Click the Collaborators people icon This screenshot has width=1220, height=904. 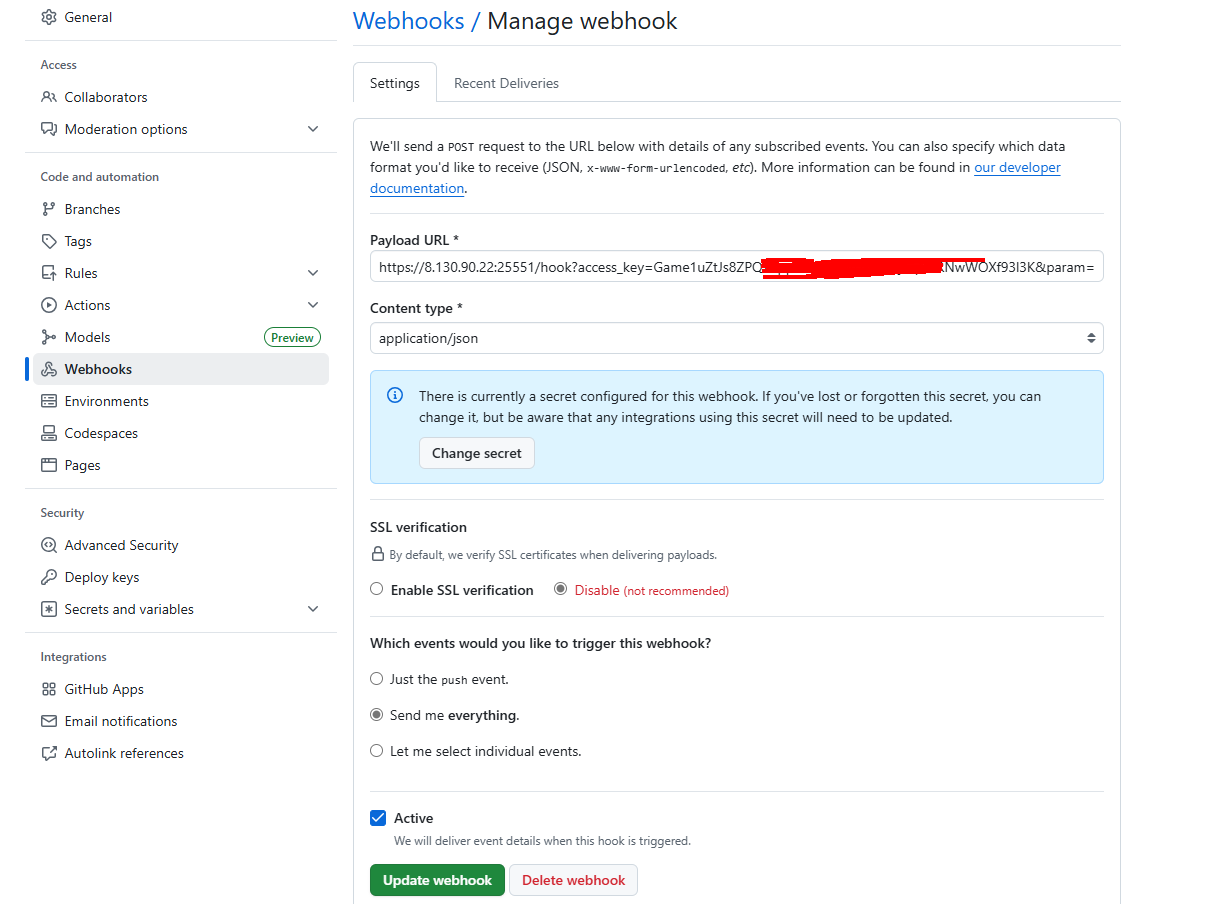[x=48, y=97]
